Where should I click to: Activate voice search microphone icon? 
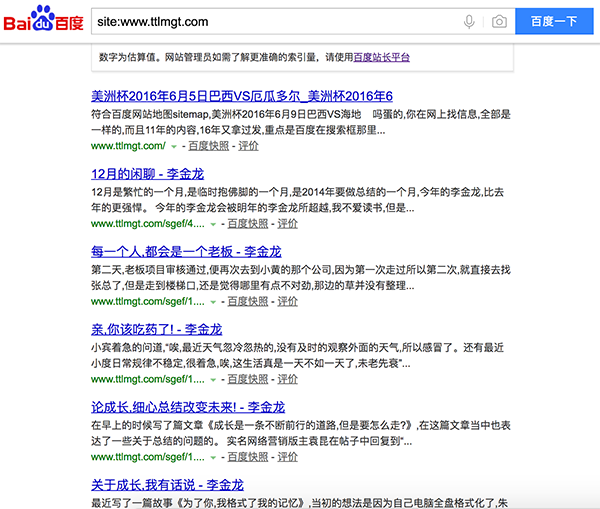coord(469,22)
